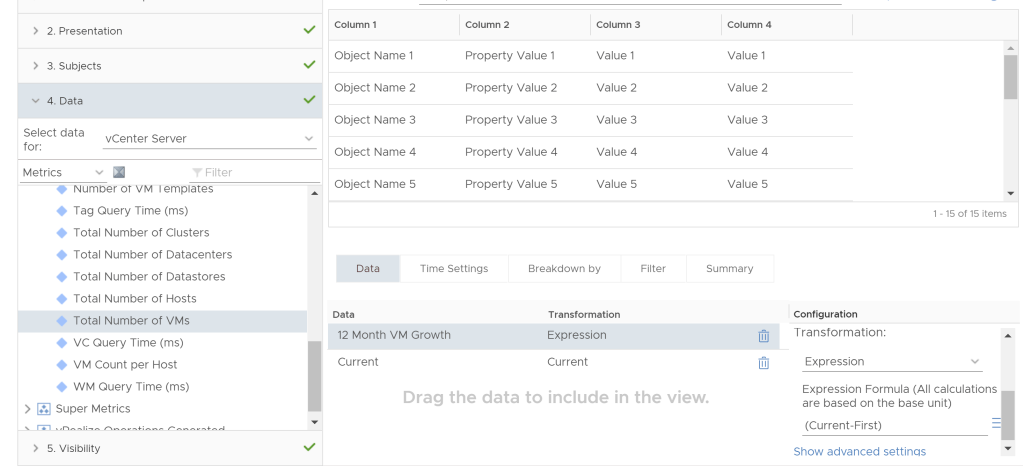Viewport: 1023px width, 467px height.
Task: Click Show advanced settings link
Action: coord(859,452)
